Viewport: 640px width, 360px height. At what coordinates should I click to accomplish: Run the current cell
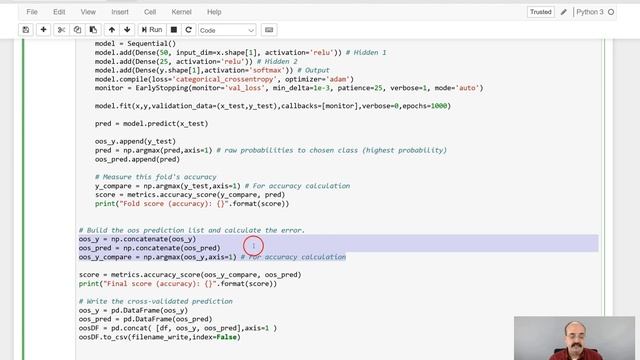pos(152,30)
